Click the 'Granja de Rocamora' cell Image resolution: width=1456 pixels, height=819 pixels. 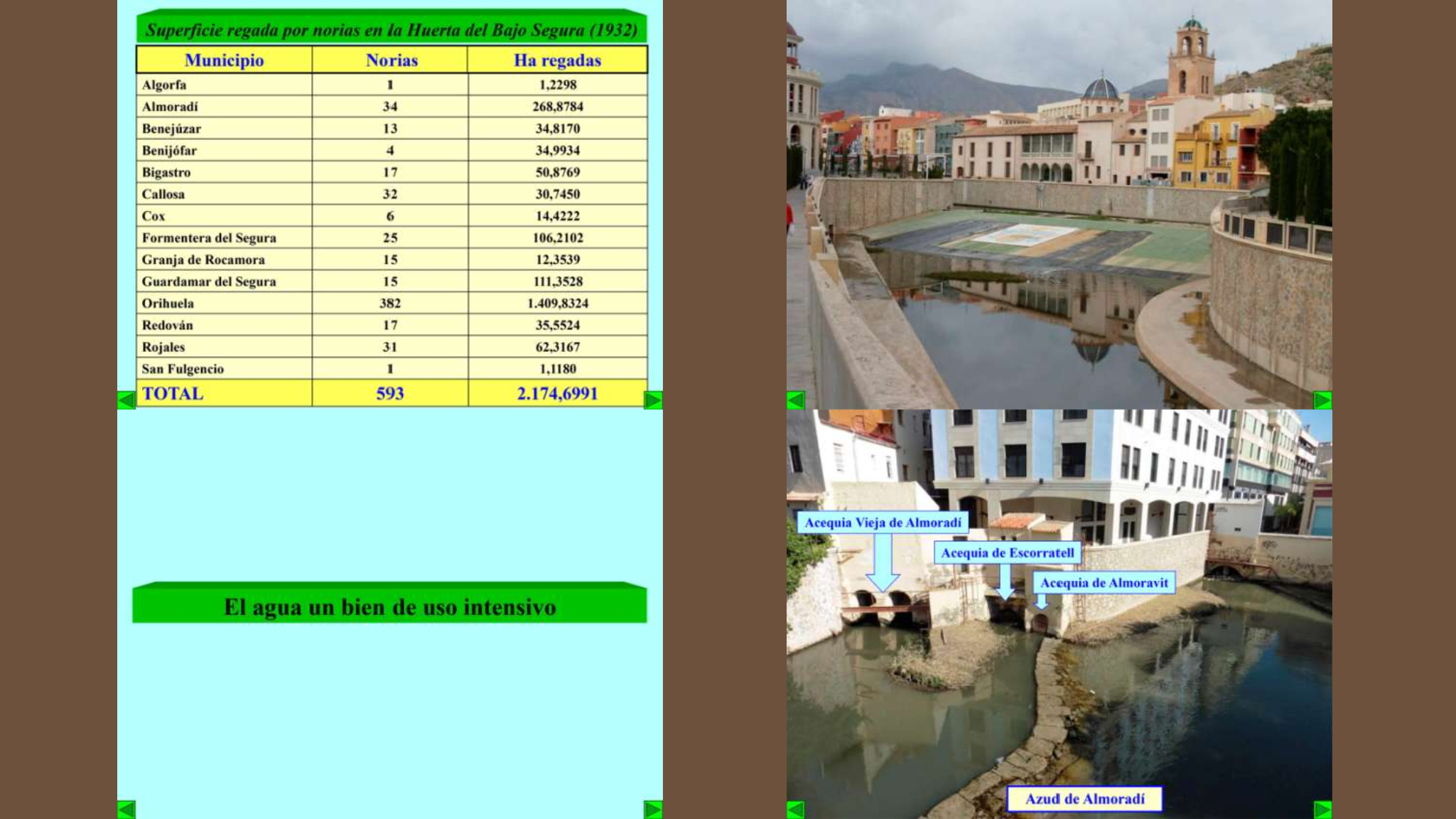click(x=224, y=259)
